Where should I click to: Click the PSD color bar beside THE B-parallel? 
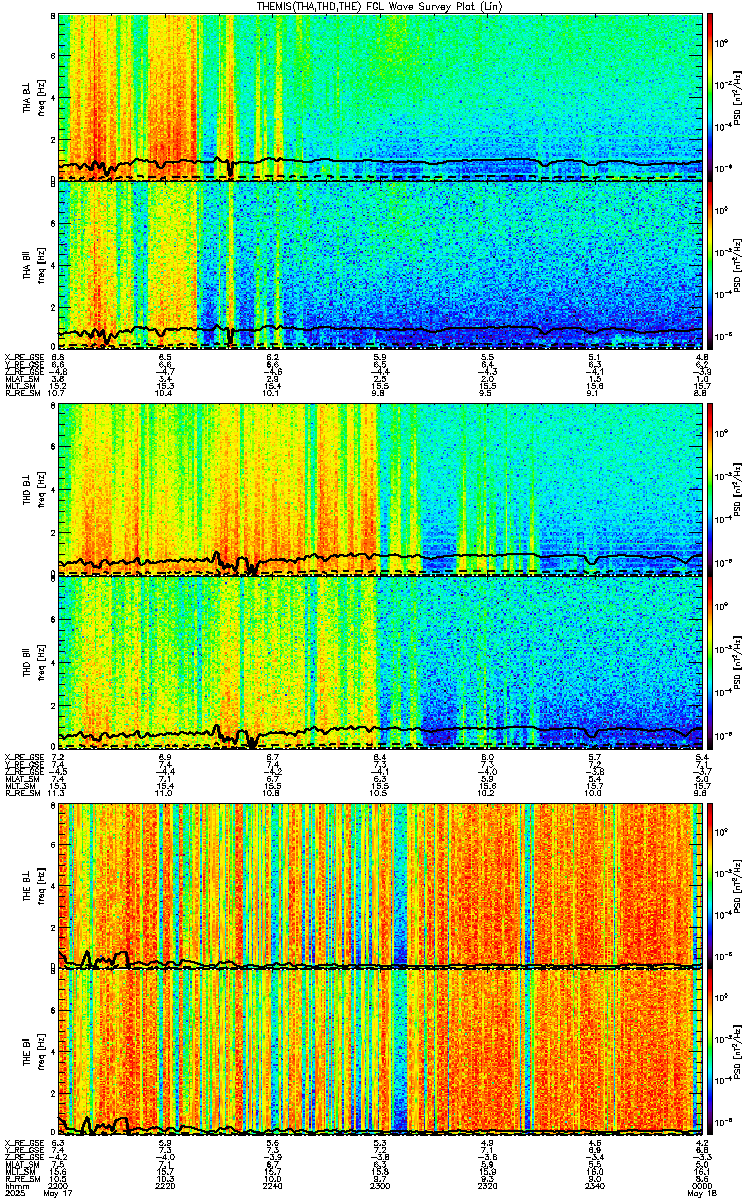711,1053
